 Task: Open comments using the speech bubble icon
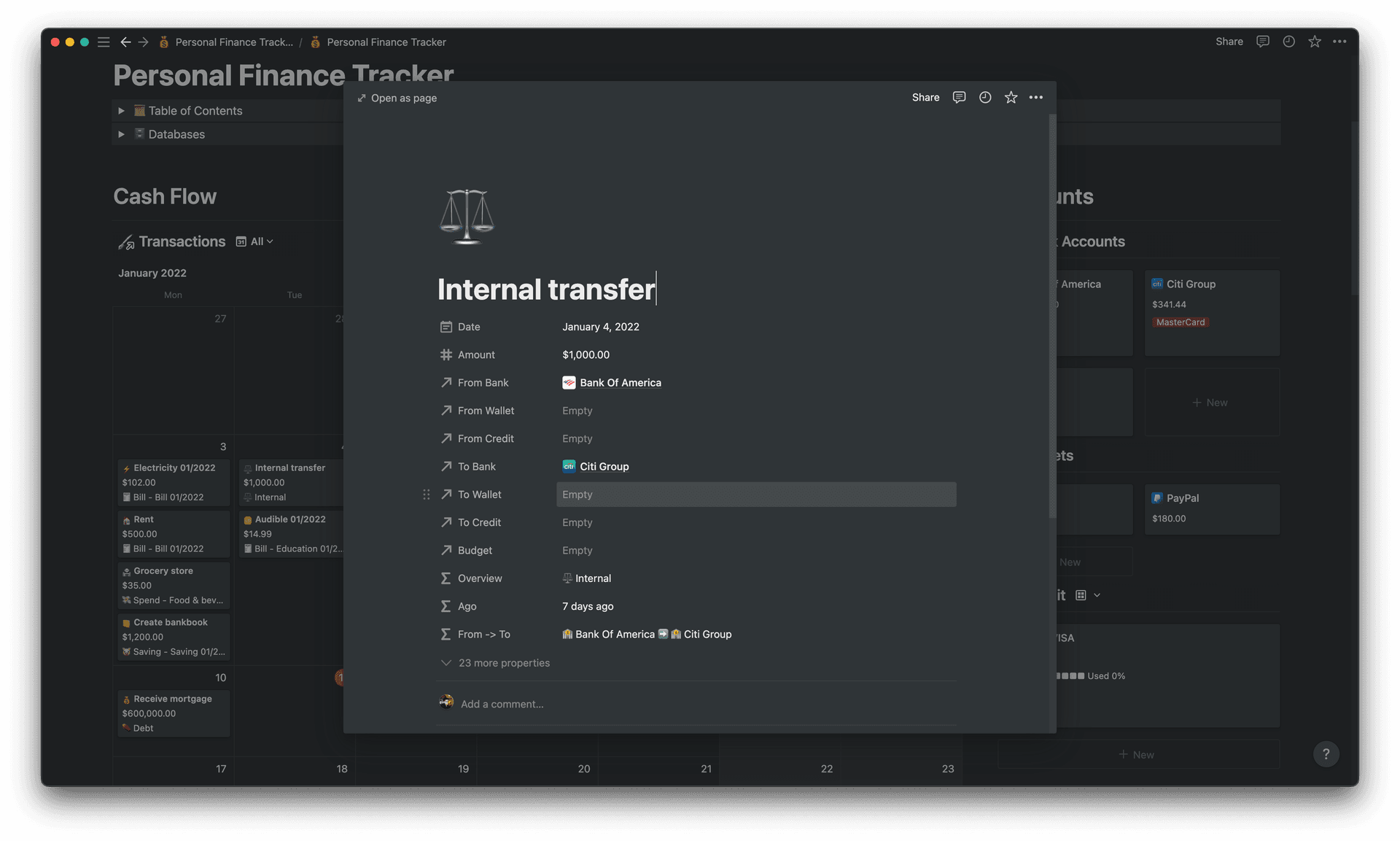959,97
